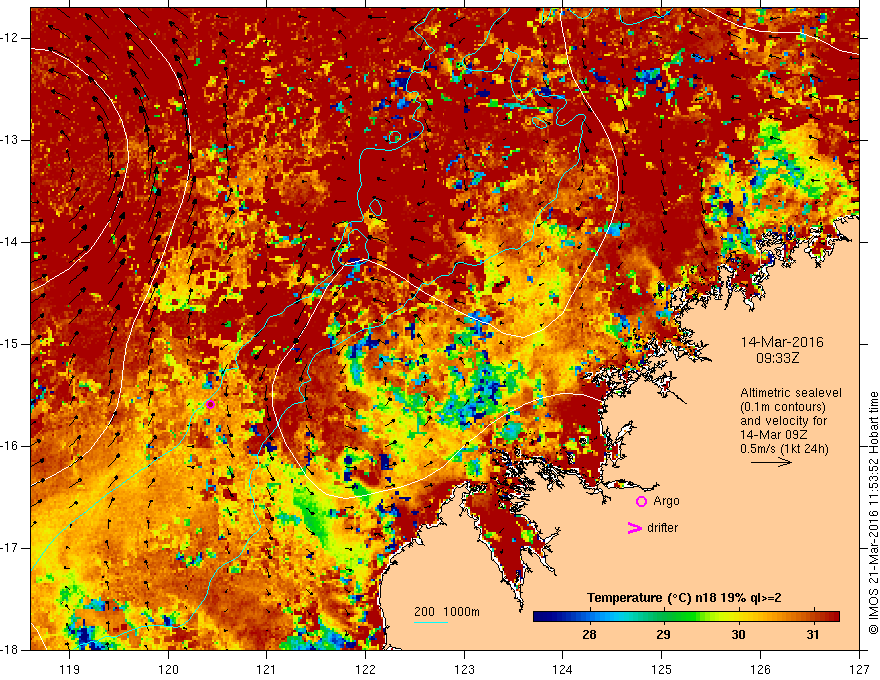This screenshot has width=880, height=680.
Task: Click the latitude label -16
Action: (9, 446)
